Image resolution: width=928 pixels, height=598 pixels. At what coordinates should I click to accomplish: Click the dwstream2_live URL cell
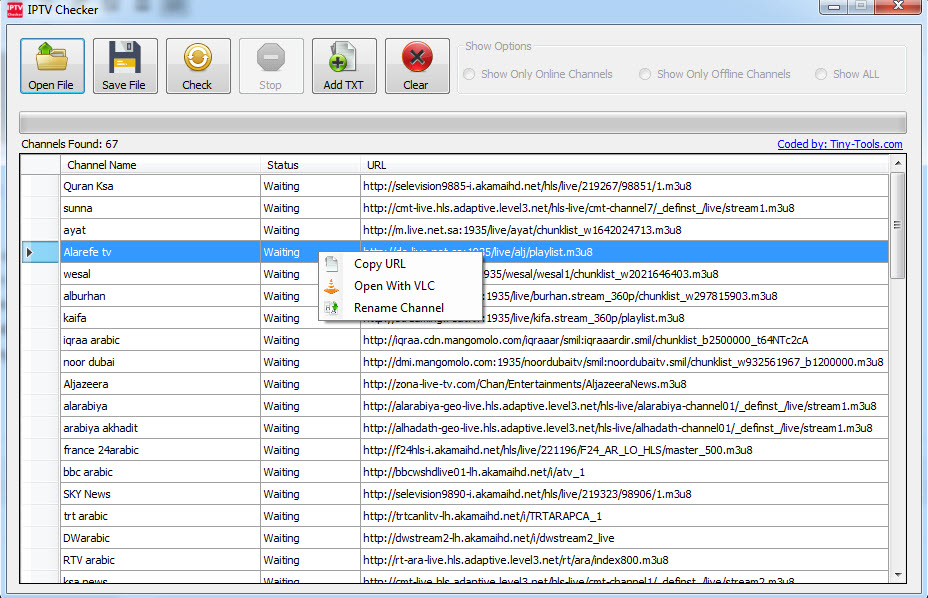pyautogui.click(x=624, y=538)
